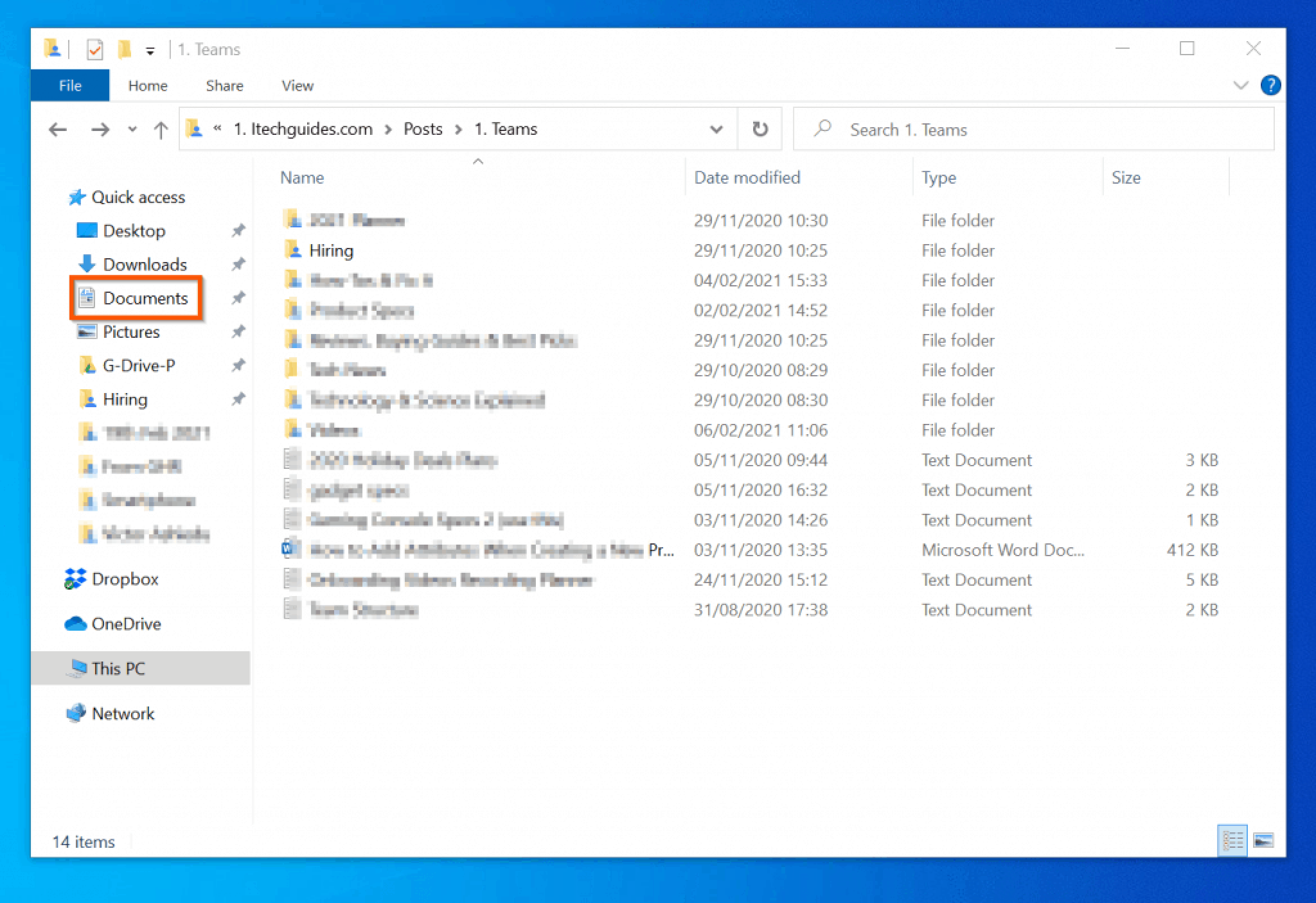Open the Customize Quick Access Toolbar dropdown
Viewport: 1316px width, 903px height.
(150, 51)
